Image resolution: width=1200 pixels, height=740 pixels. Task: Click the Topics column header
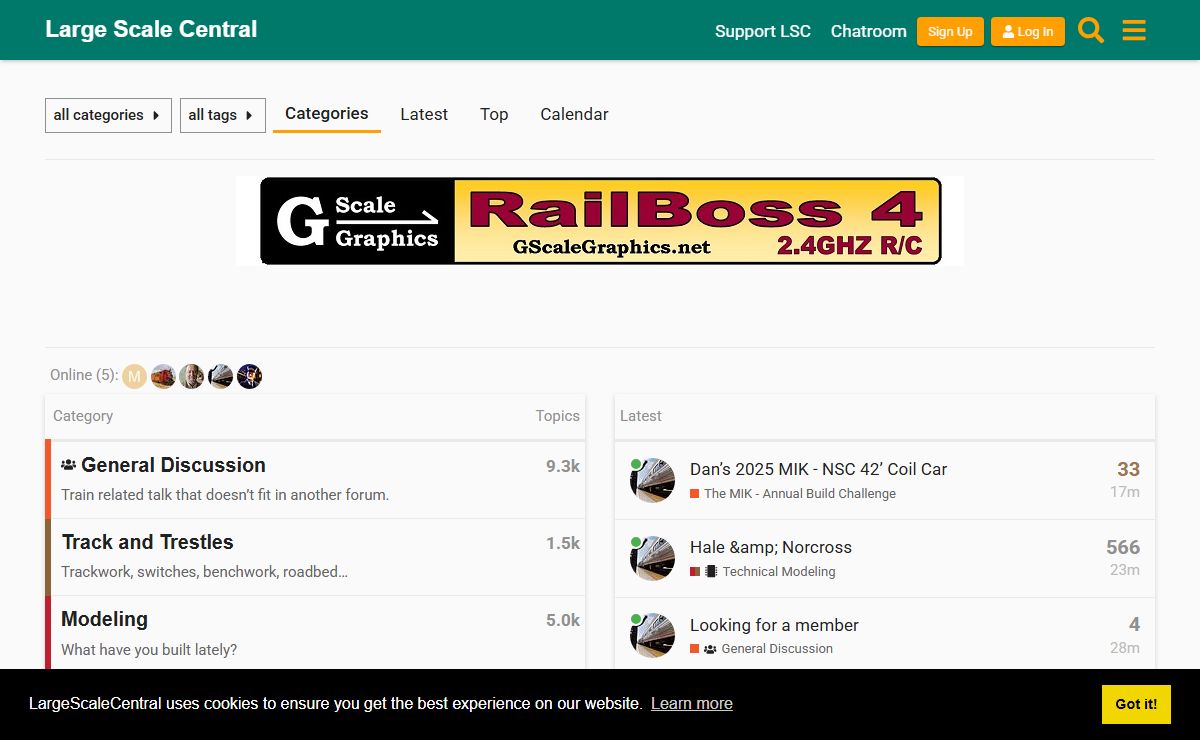(x=557, y=416)
